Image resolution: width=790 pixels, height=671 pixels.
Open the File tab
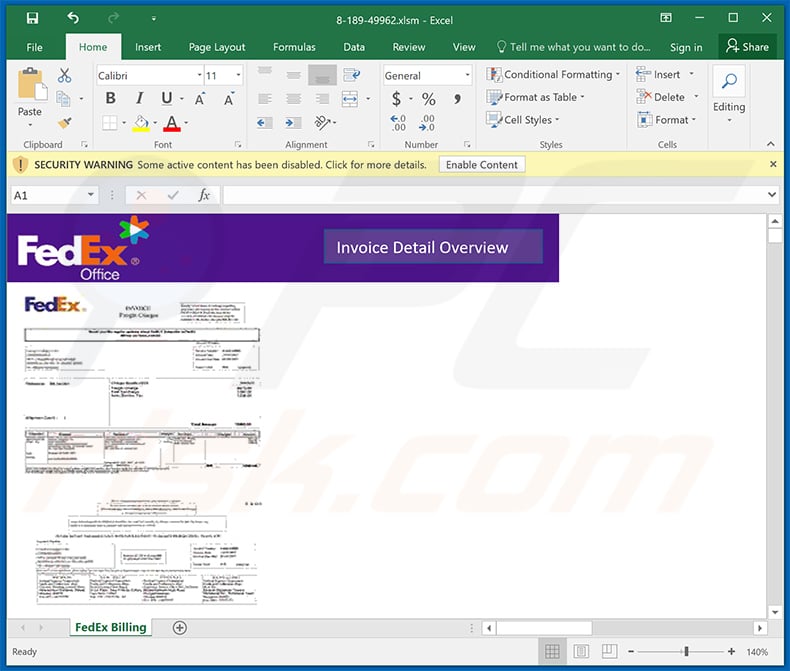pos(34,47)
